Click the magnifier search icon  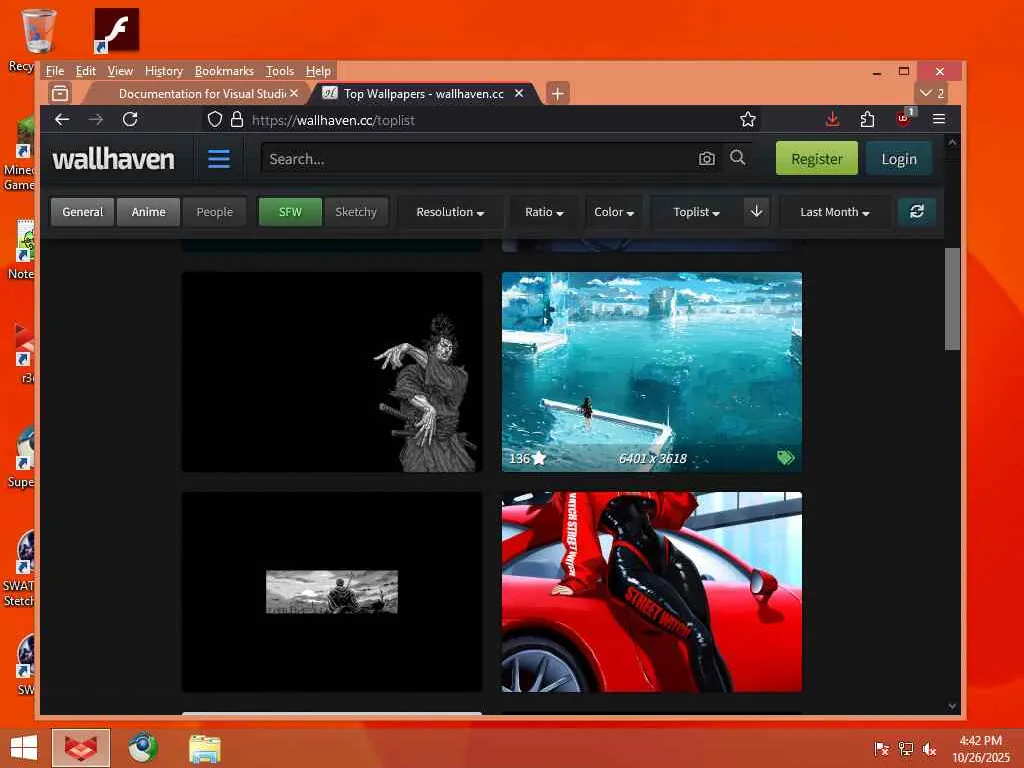(738, 158)
